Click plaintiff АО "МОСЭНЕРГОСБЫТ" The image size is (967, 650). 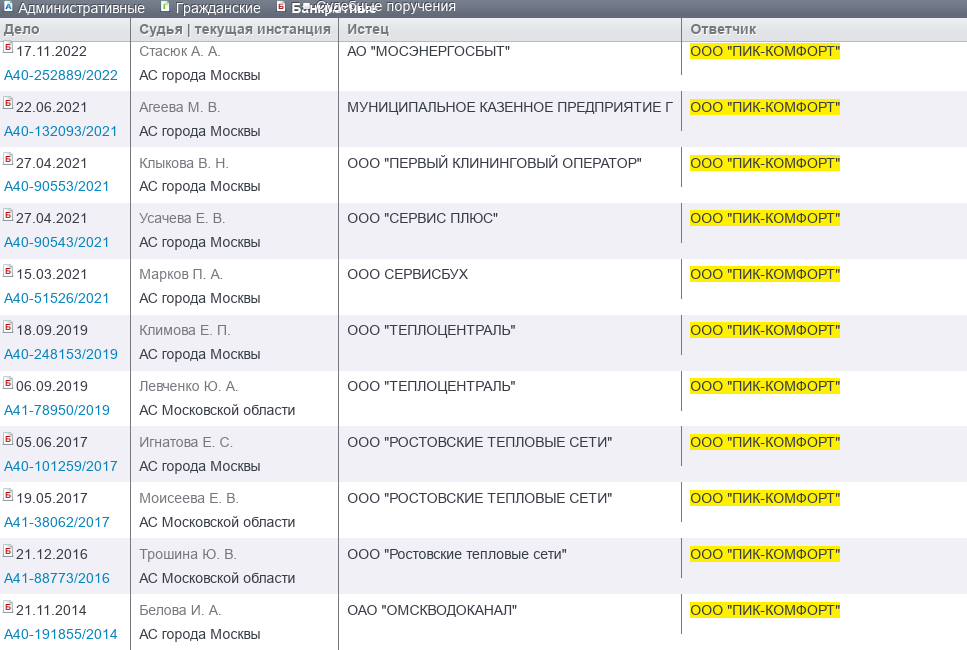coord(428,51)
